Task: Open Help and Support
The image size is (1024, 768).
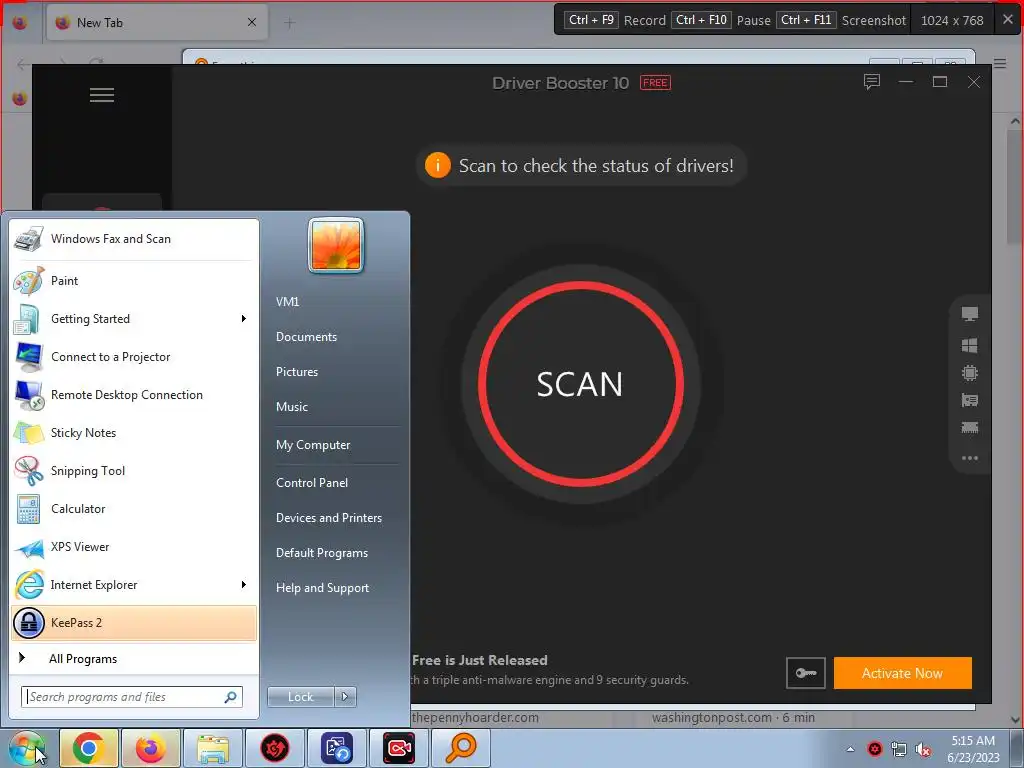Action: coord(323,588)
